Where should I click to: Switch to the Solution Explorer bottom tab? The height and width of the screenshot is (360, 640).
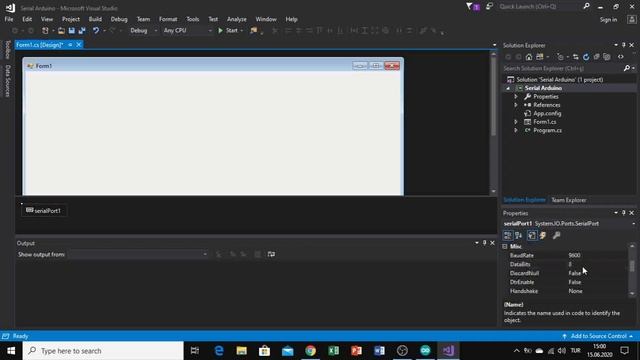click(524, 200)
